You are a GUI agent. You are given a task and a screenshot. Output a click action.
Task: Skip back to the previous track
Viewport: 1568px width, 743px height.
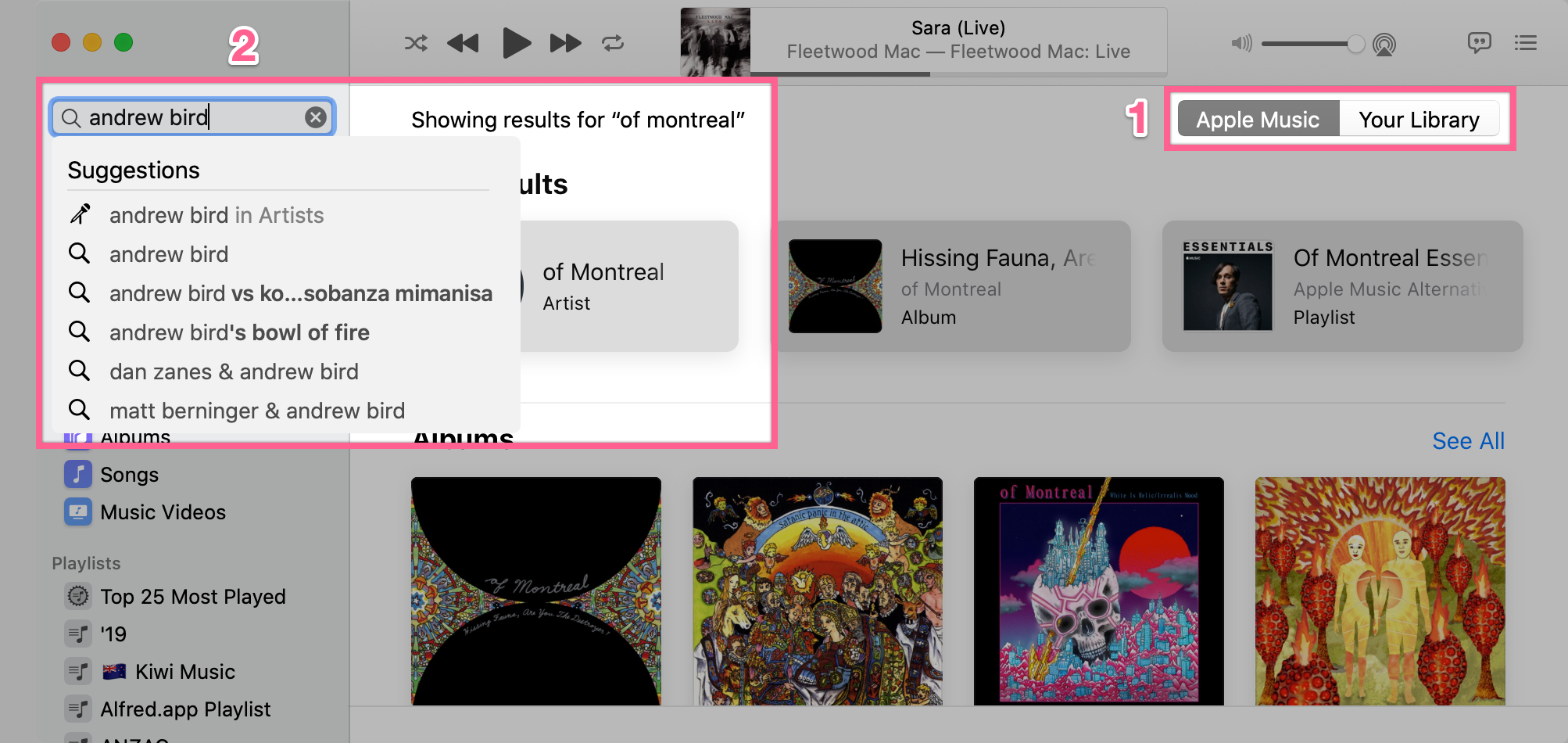coord(463,43)
